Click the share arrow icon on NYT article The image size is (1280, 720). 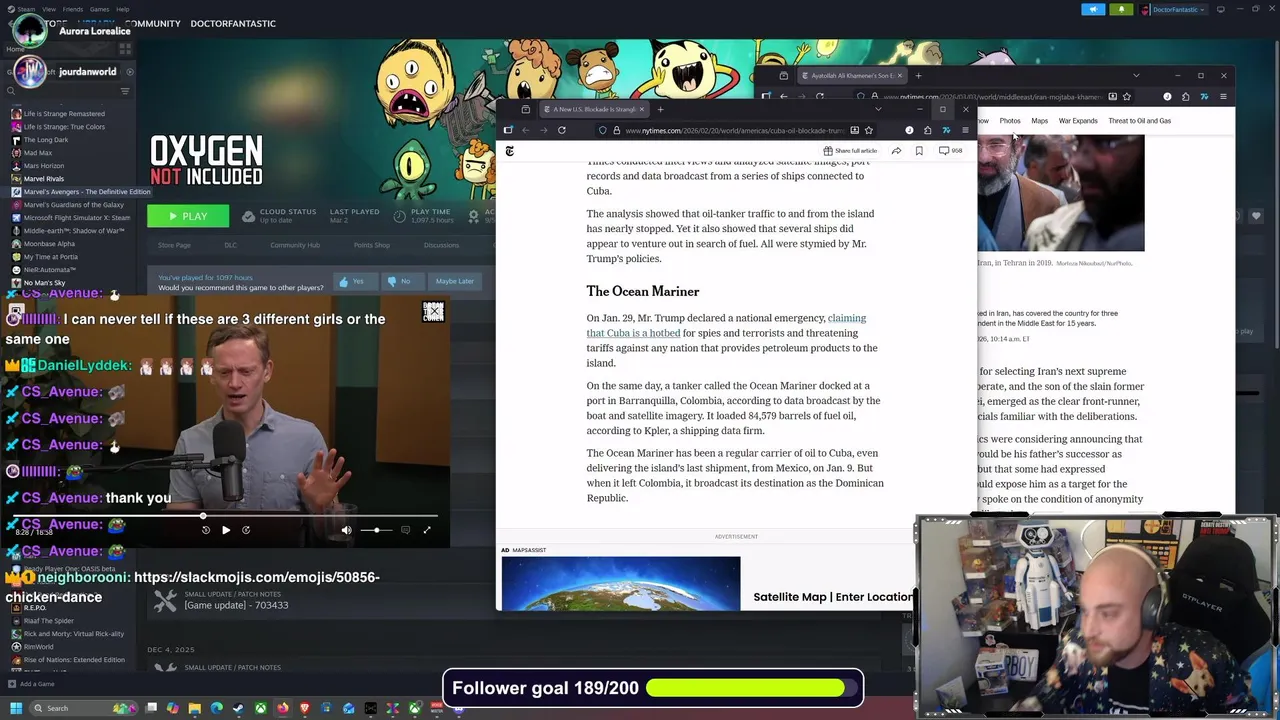[896, 151]
